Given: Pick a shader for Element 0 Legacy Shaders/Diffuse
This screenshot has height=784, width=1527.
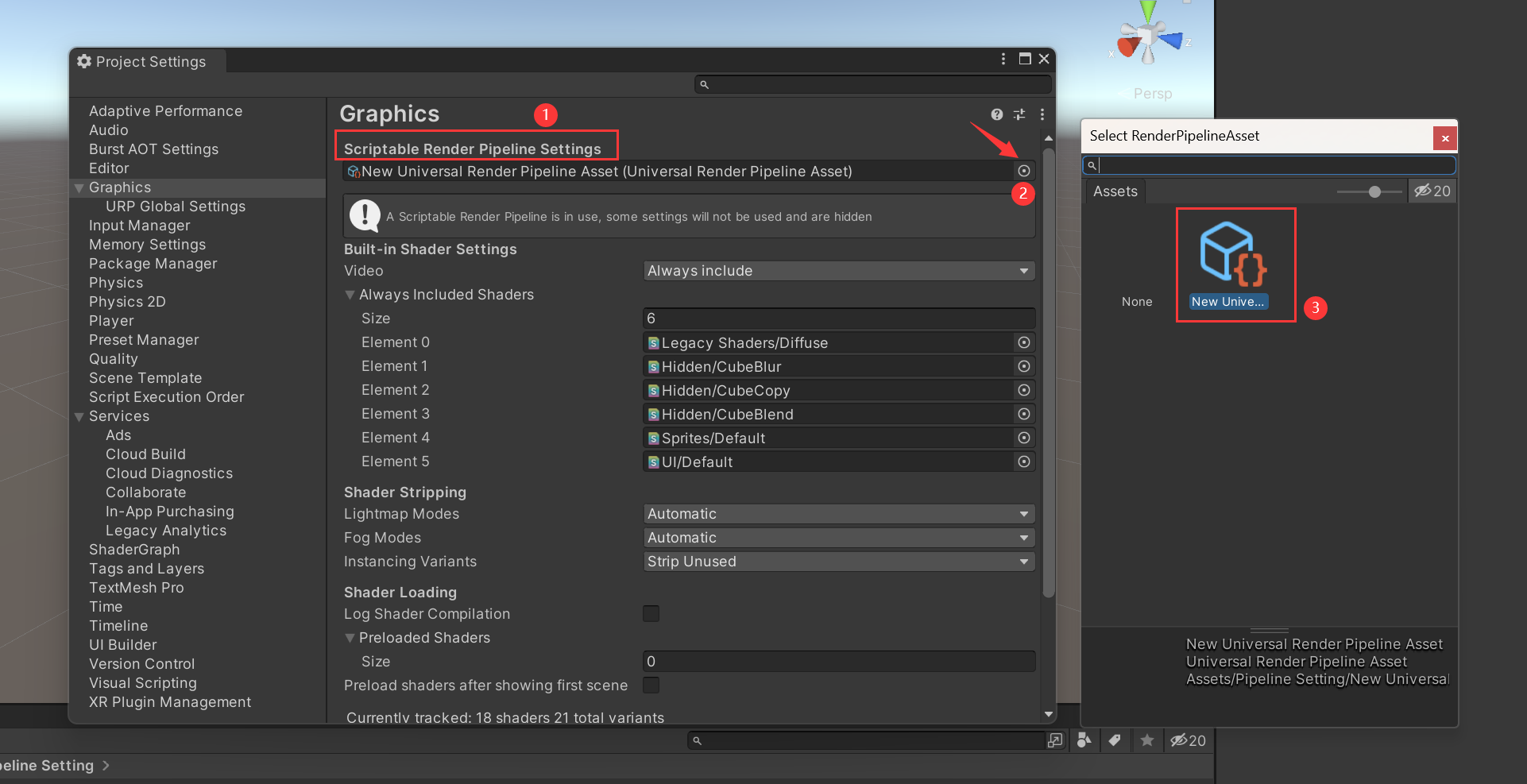Looking at the screenshot, I should 1024,342.
